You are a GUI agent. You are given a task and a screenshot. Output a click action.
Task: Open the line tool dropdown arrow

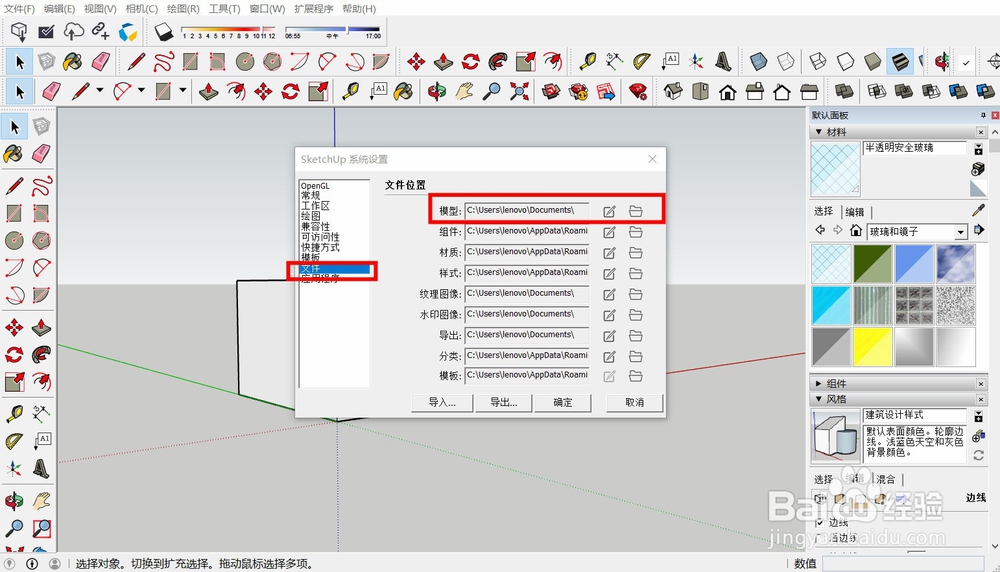99,91
